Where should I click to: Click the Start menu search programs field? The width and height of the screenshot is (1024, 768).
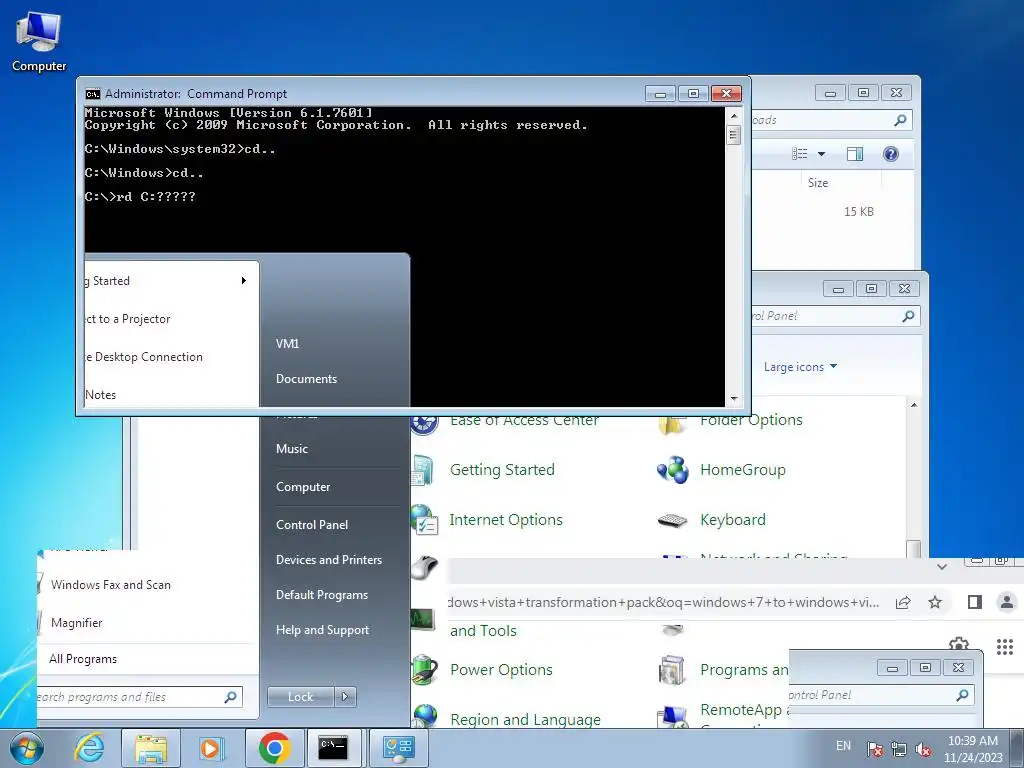click(x=140, y=697)
